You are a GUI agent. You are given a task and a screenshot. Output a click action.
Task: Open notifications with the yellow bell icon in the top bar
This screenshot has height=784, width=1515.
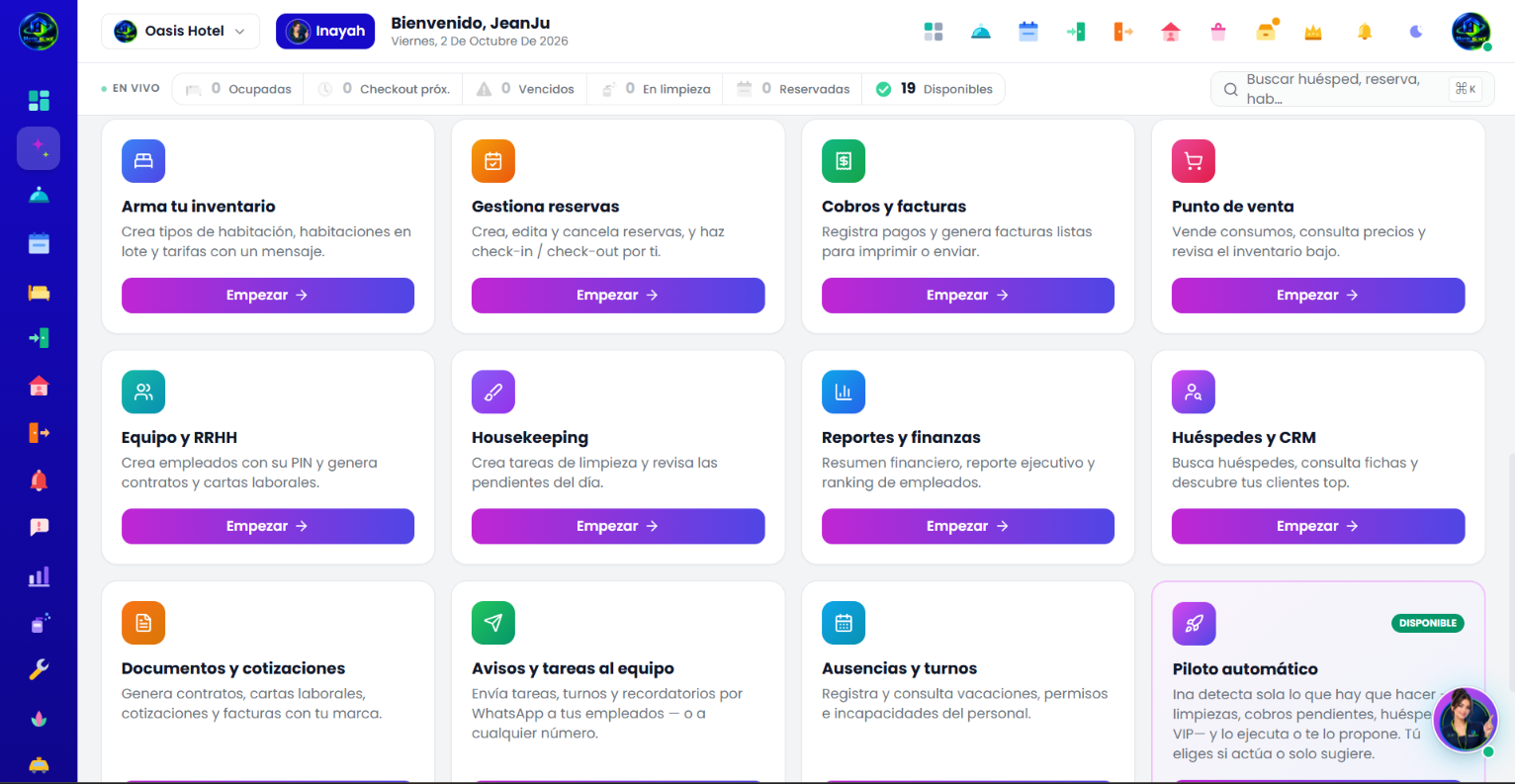[x=1365, y=32]
